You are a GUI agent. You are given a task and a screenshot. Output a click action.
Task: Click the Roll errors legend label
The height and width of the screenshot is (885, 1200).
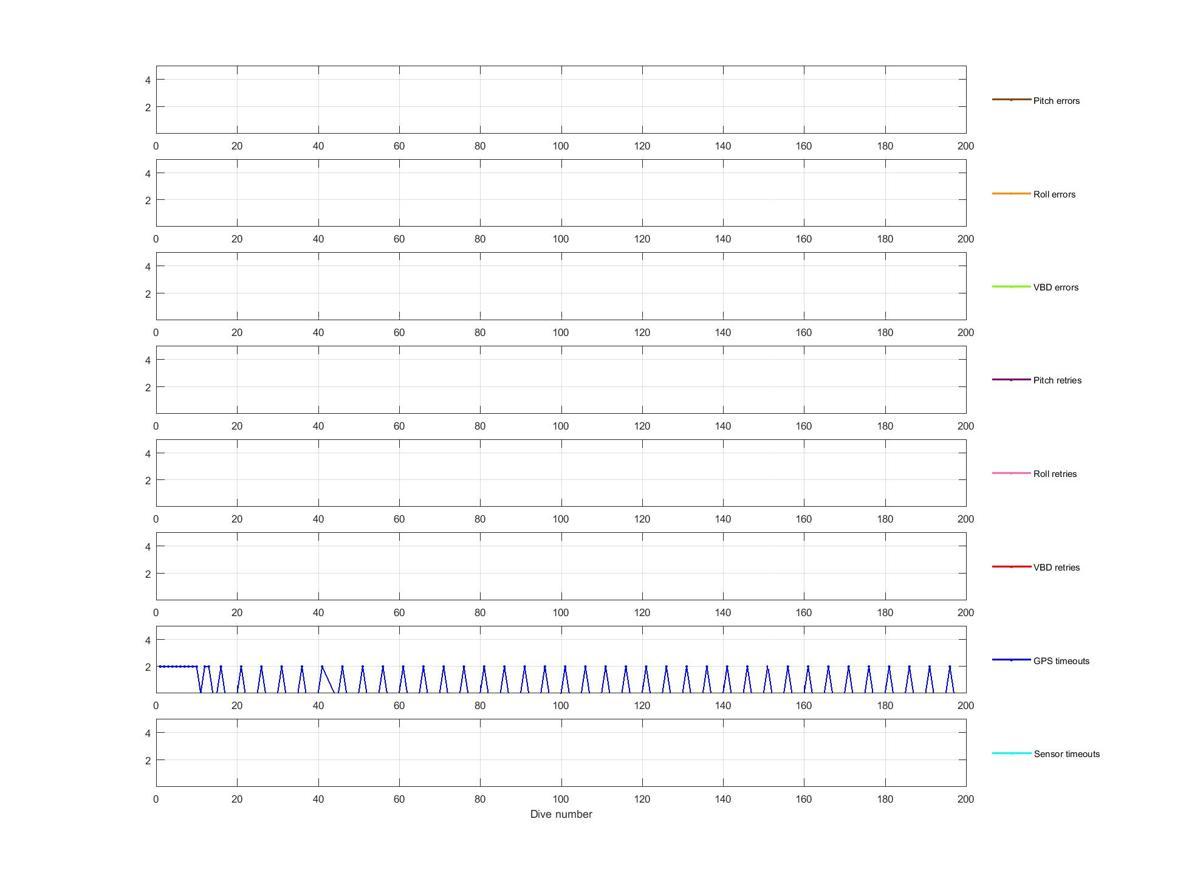click(1054, 194)
